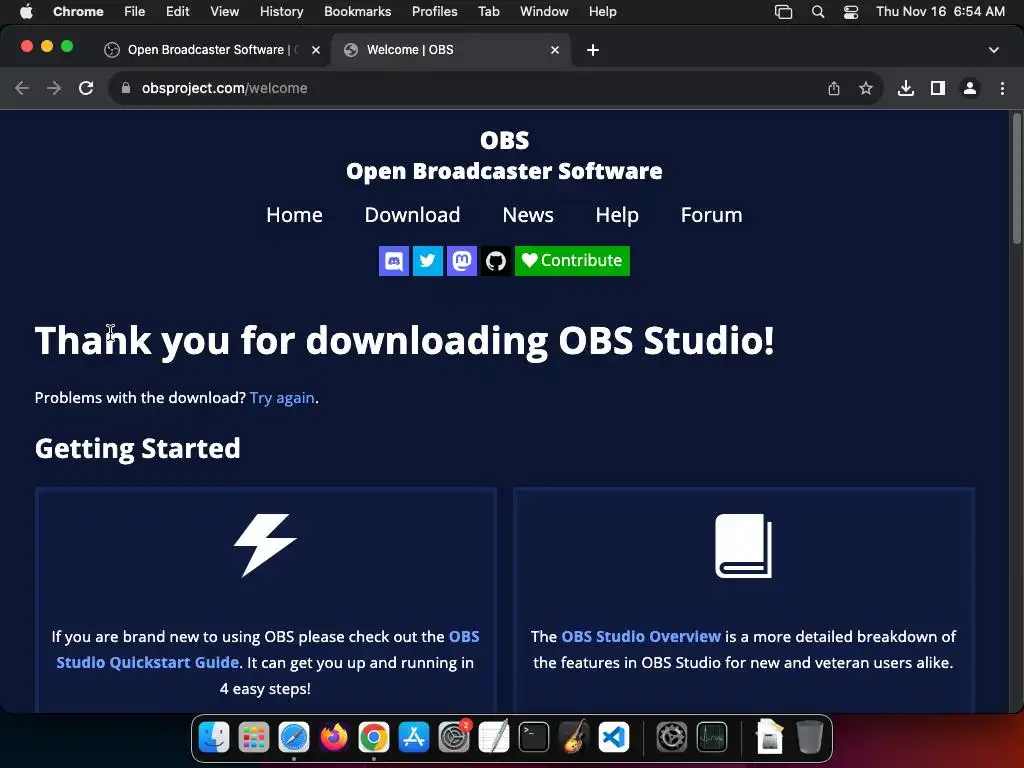Click the browser forward arrow

(x=54, y=88)
